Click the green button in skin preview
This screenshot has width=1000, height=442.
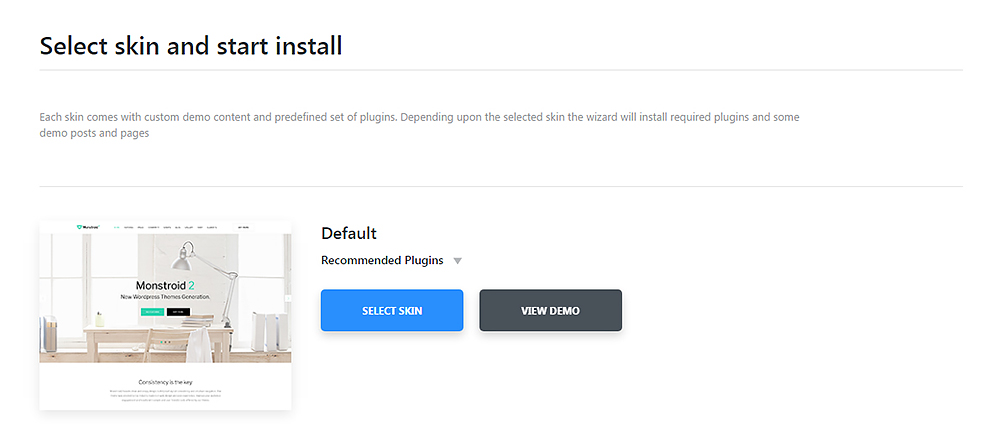(152, 312)
